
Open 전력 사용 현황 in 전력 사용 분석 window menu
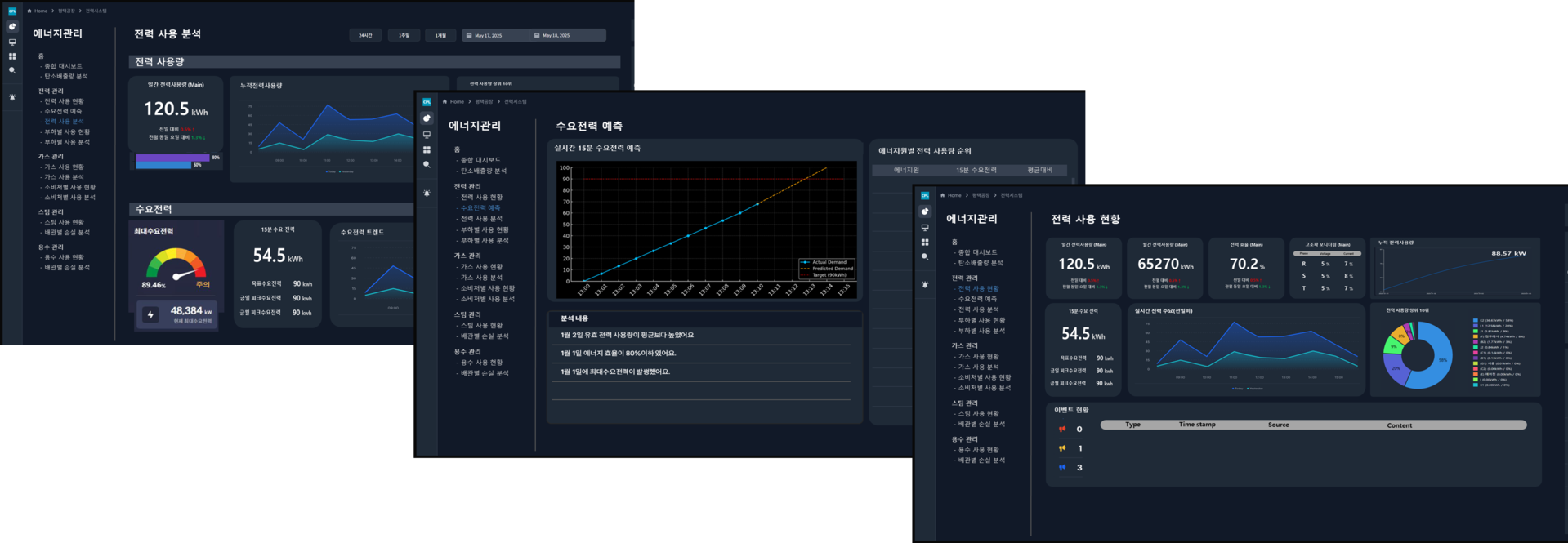[64, 101]
